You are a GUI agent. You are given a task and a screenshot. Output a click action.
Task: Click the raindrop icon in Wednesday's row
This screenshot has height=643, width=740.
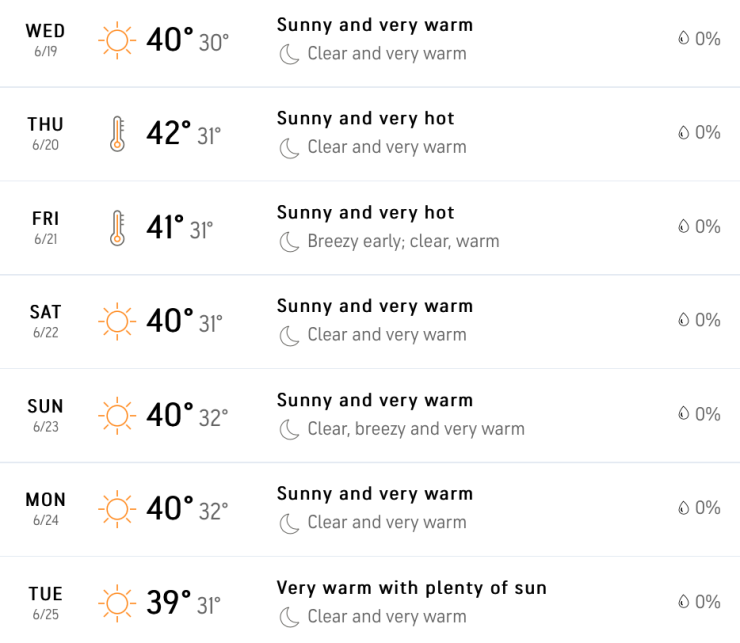click(x=684, y=39)
